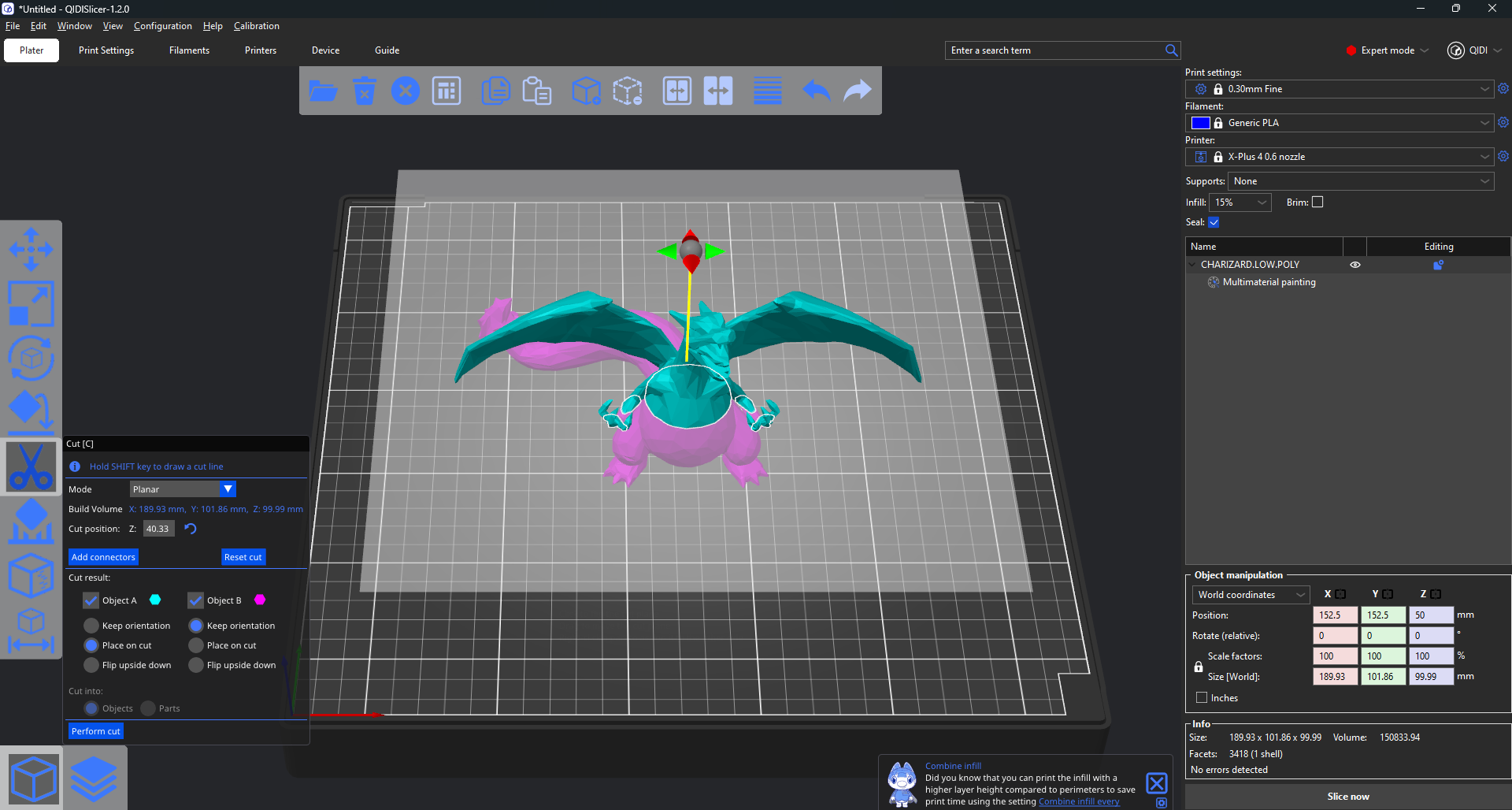Activate the Move tool in left toolbar
Image resolution: width=1512 pixels, height=810 pixels.
pos(31,250)
